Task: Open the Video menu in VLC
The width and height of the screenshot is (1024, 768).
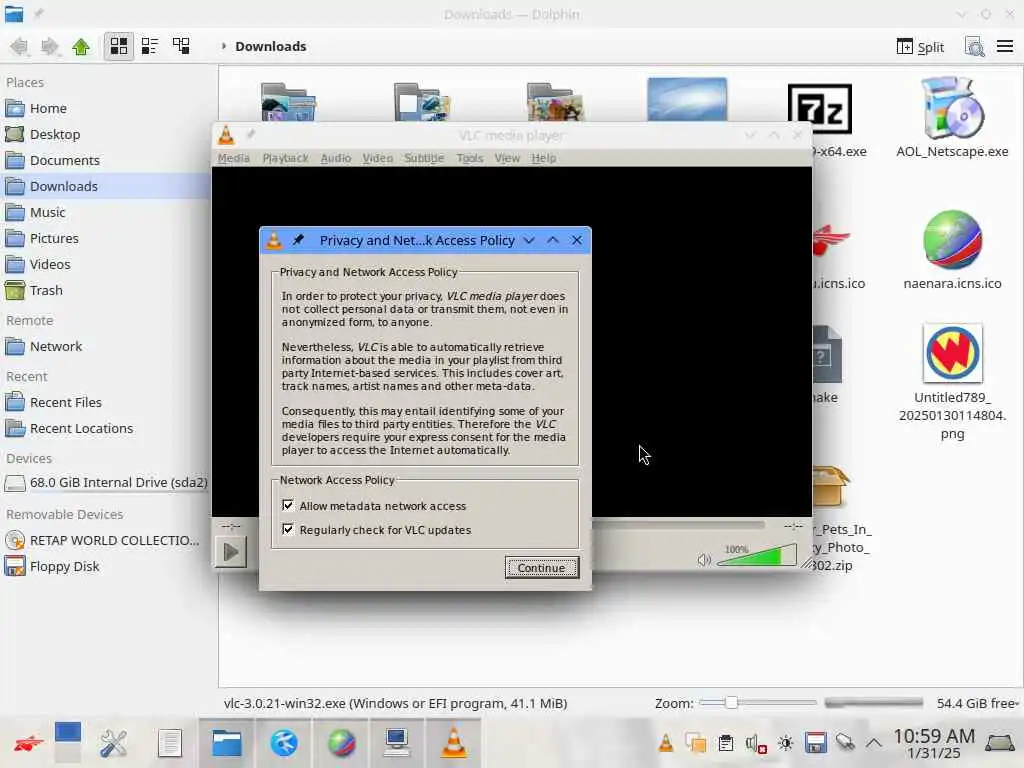Action: click(x=377, y=158)
